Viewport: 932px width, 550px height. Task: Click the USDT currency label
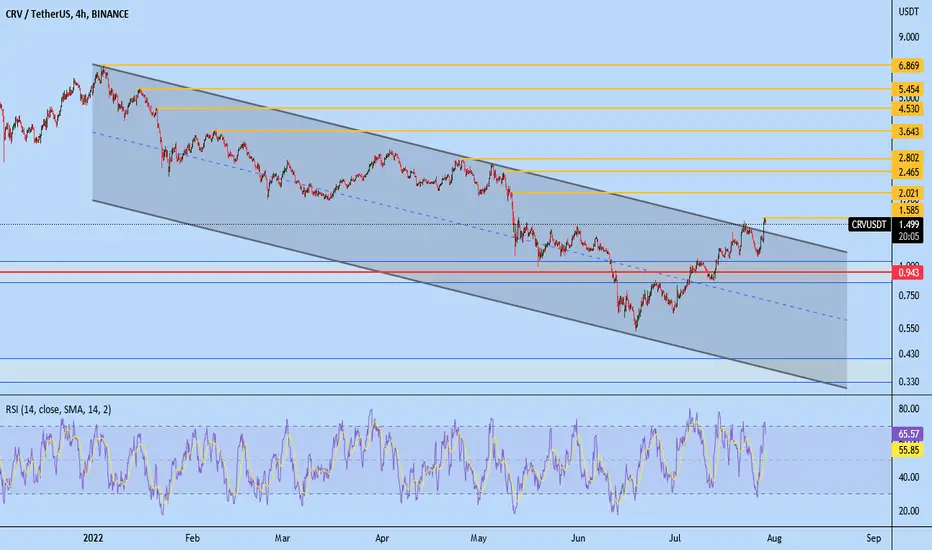coord(909,11)
